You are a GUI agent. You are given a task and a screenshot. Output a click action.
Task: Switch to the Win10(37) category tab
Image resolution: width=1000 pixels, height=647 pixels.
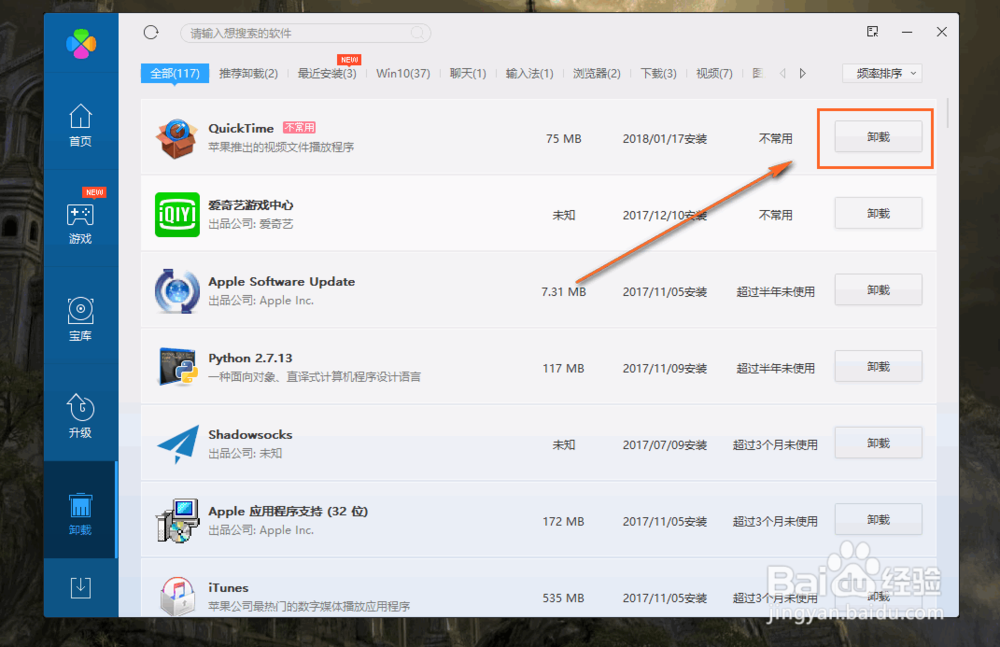403,72
